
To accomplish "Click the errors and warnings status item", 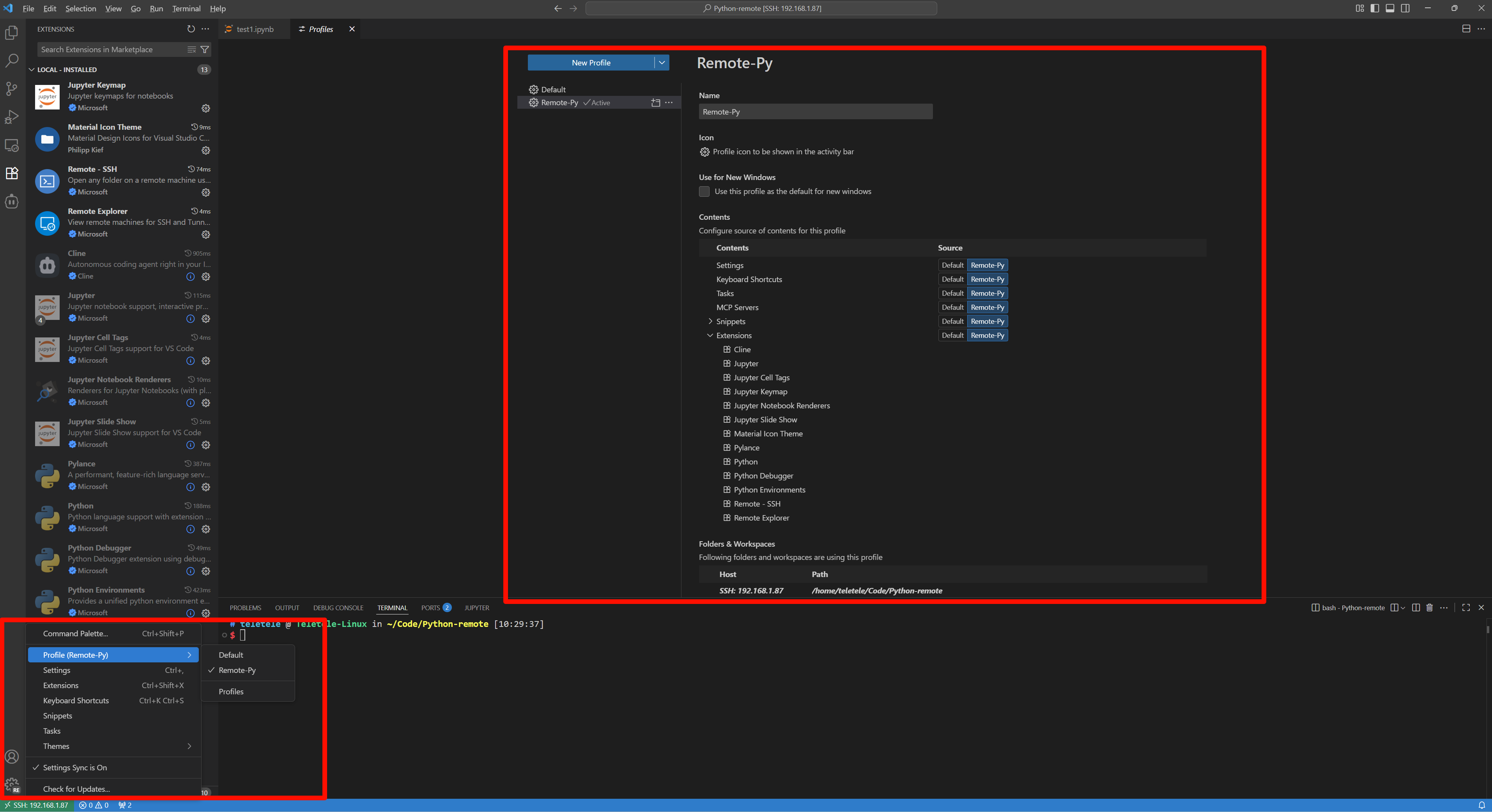I will coord(94,805).
